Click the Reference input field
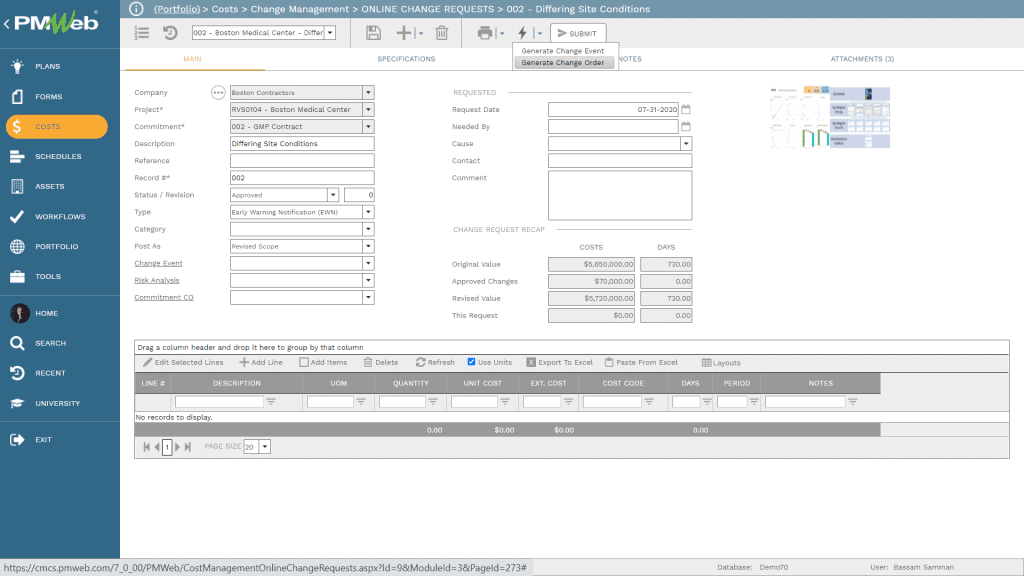Viewport: 1024px width, 576px height. click(302, 161)
